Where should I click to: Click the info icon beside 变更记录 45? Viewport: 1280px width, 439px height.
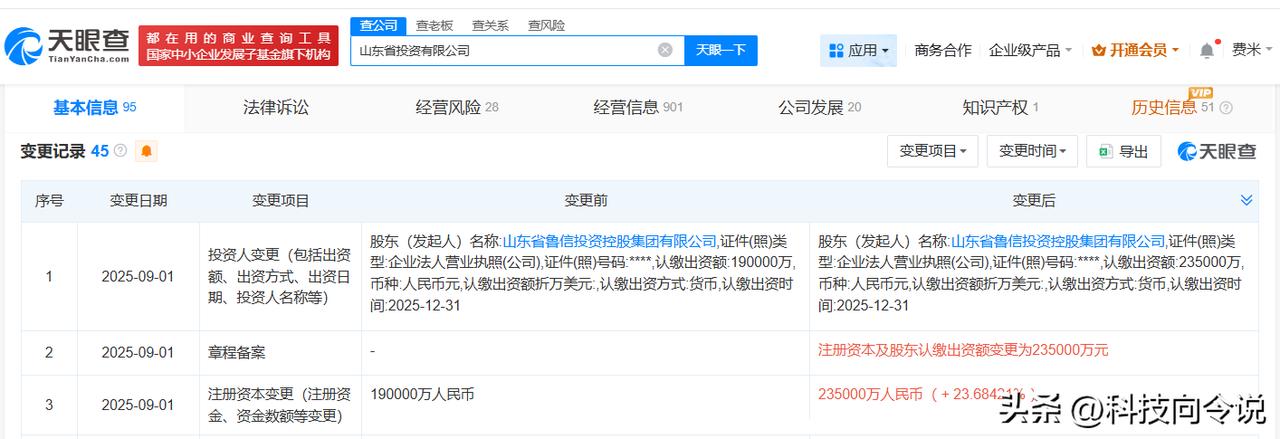pos(121,151)
